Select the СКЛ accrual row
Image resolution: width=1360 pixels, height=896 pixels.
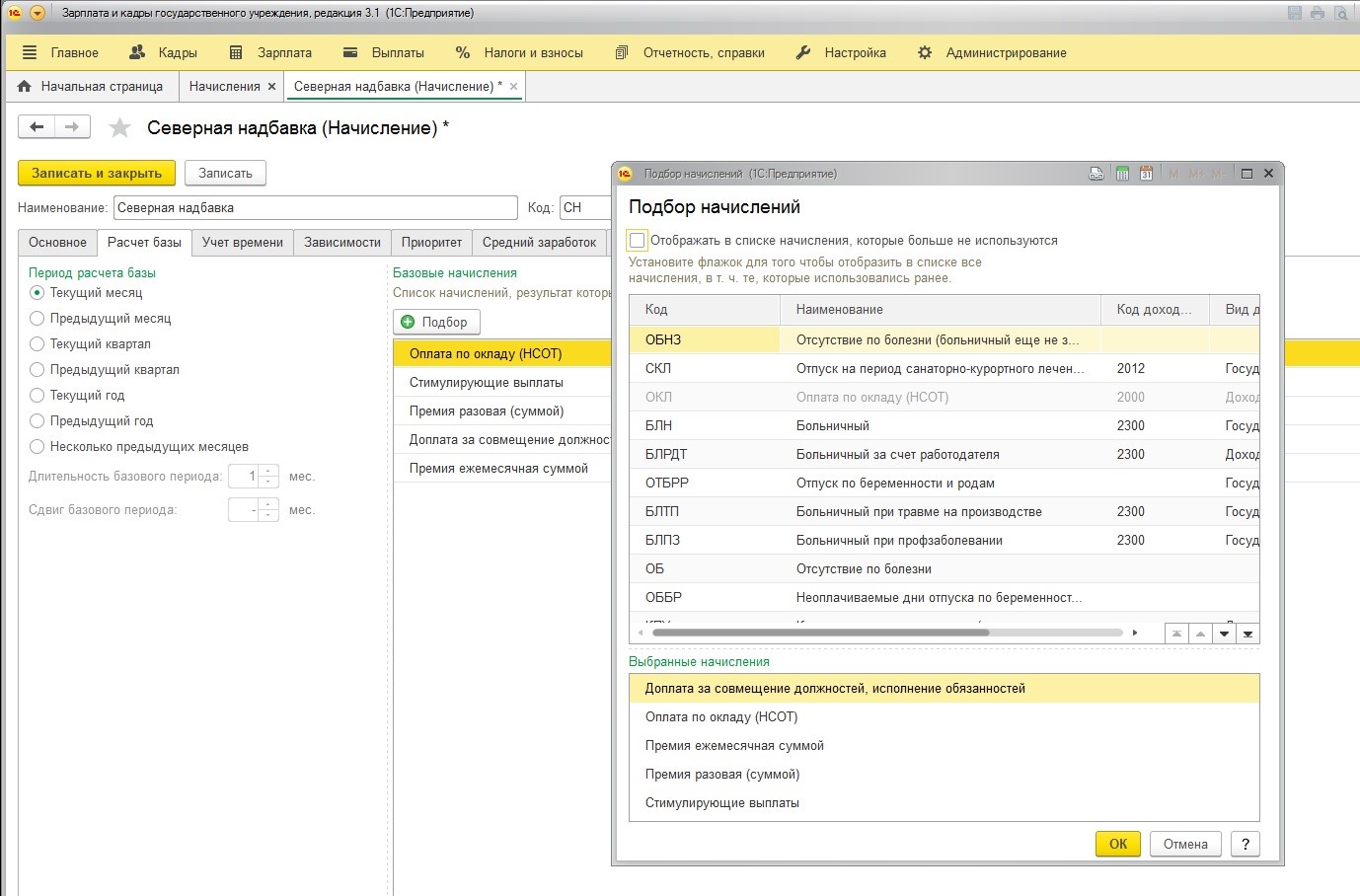pyautogui.click(x=944, y=368)
